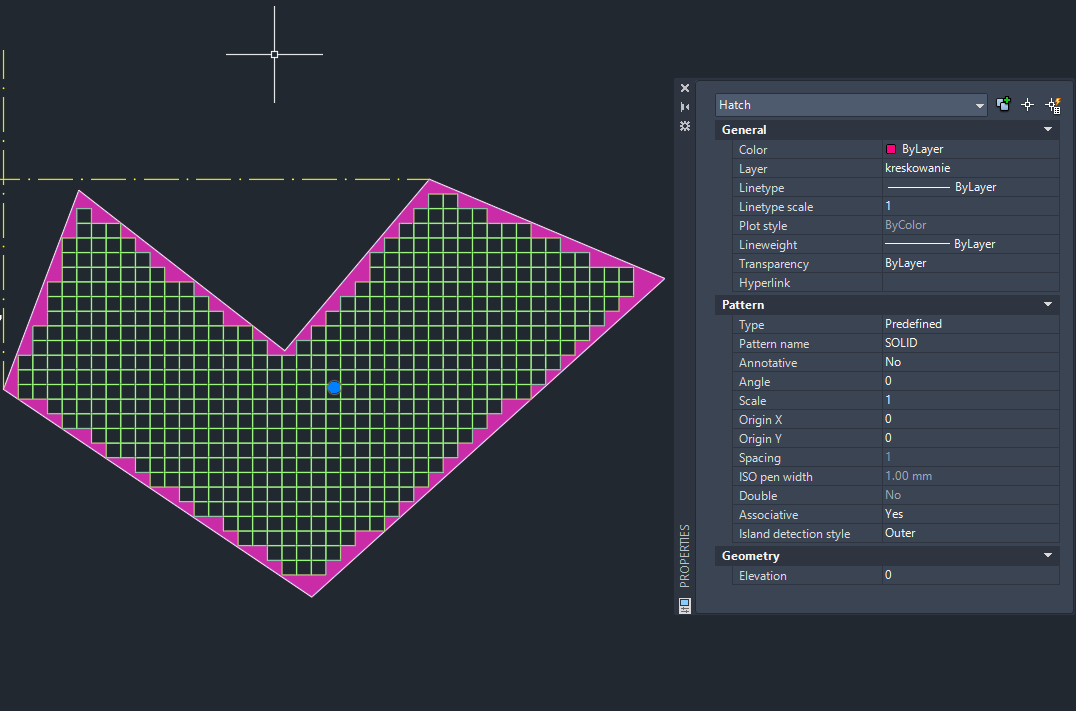This screenshot has width=1076, height=711.
Task: Collapse the Pattern section
Action: click(x=1047, y=304)
